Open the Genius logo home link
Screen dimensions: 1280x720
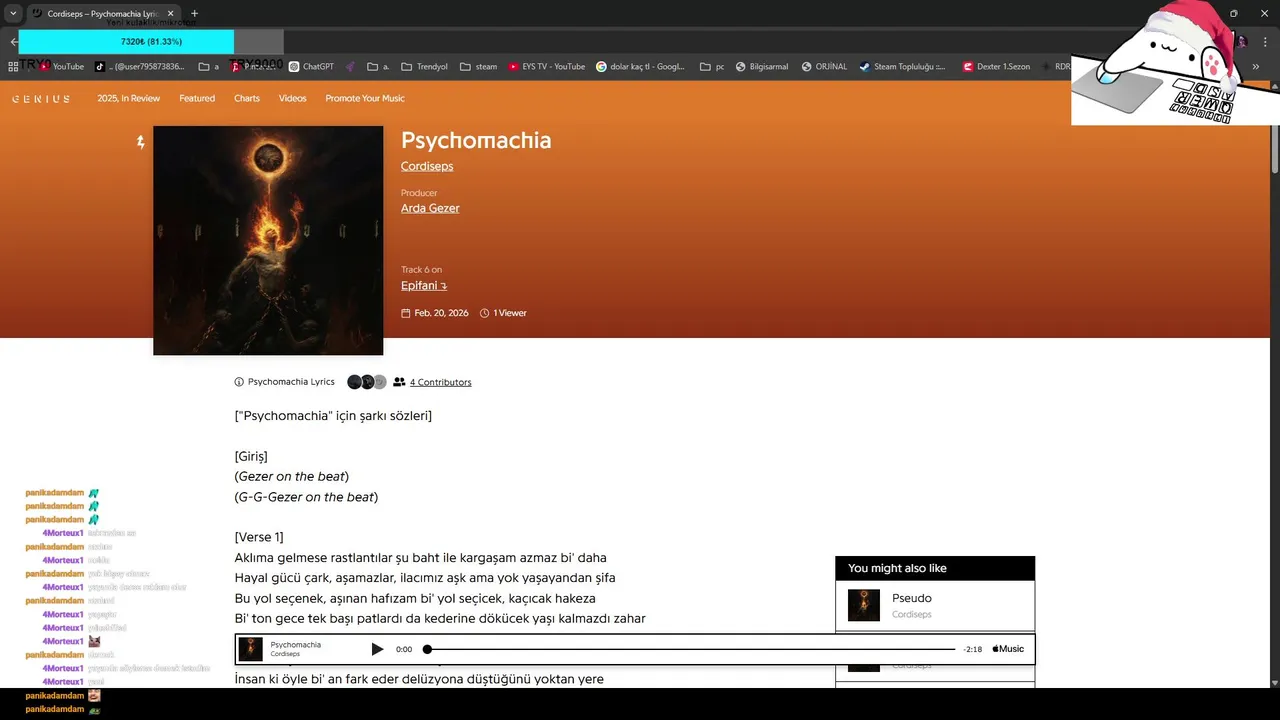tap(41, 99)
